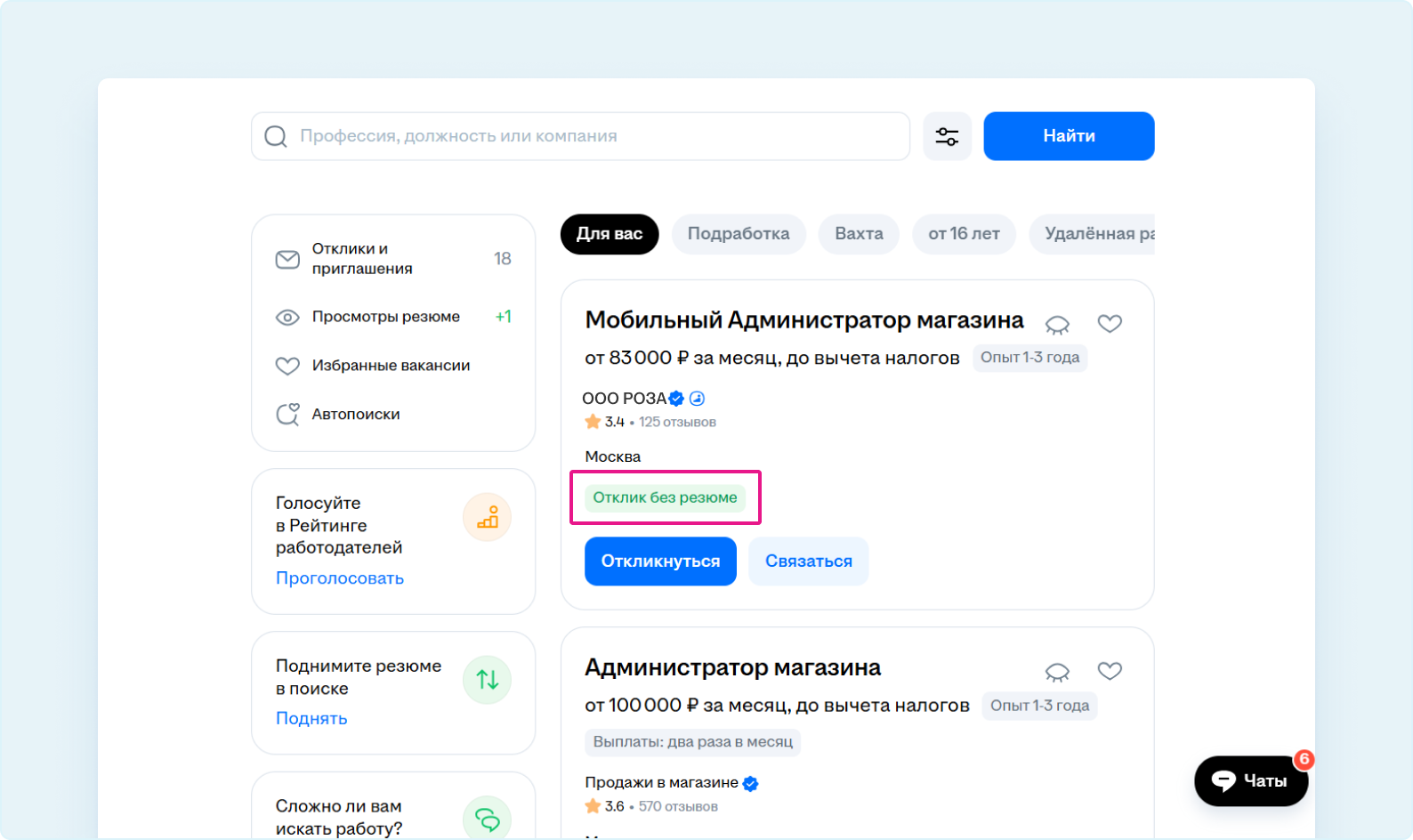The width and height of the screenshot is (1413, 840).
Task: Click the employer rating podium icon
Action: pyautogui.click(x=487, y=518)
